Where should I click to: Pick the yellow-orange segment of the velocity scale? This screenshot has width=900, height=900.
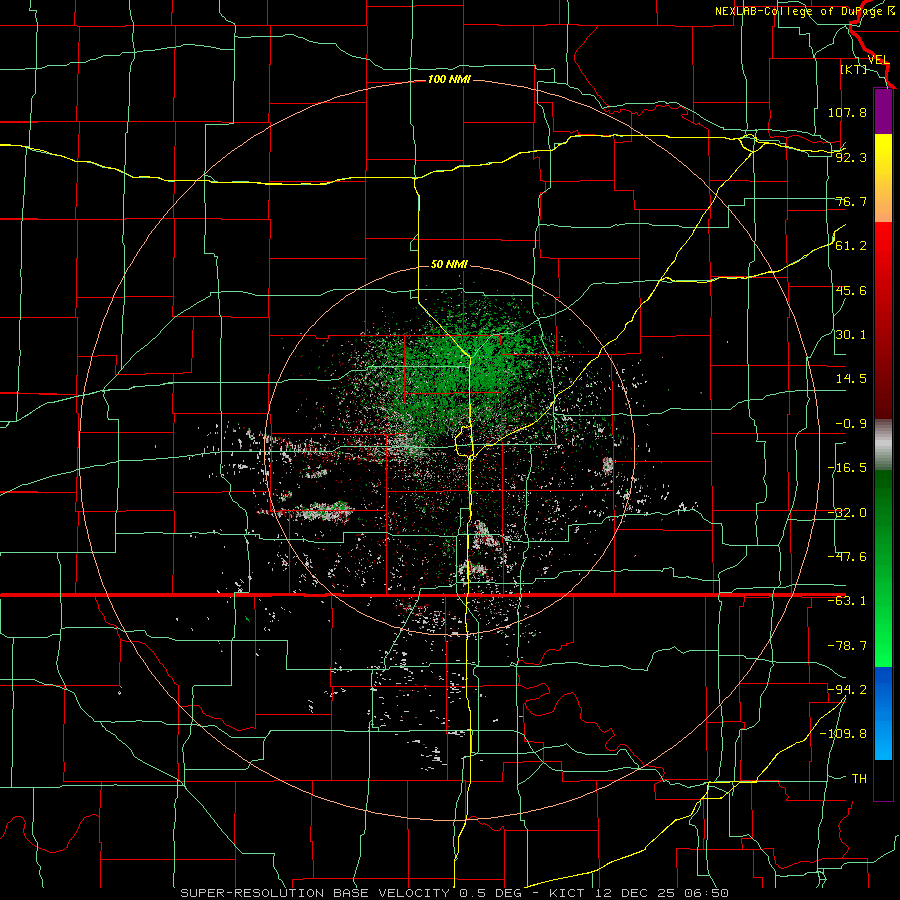tap(883, 178)
